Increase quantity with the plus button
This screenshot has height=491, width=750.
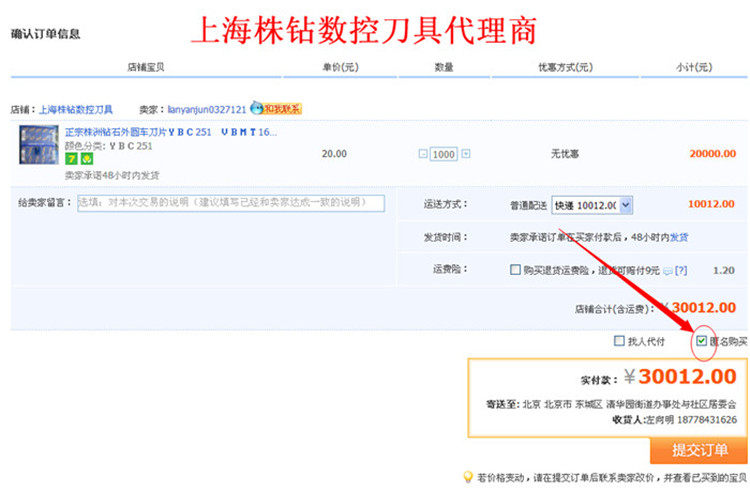[466, 154]
